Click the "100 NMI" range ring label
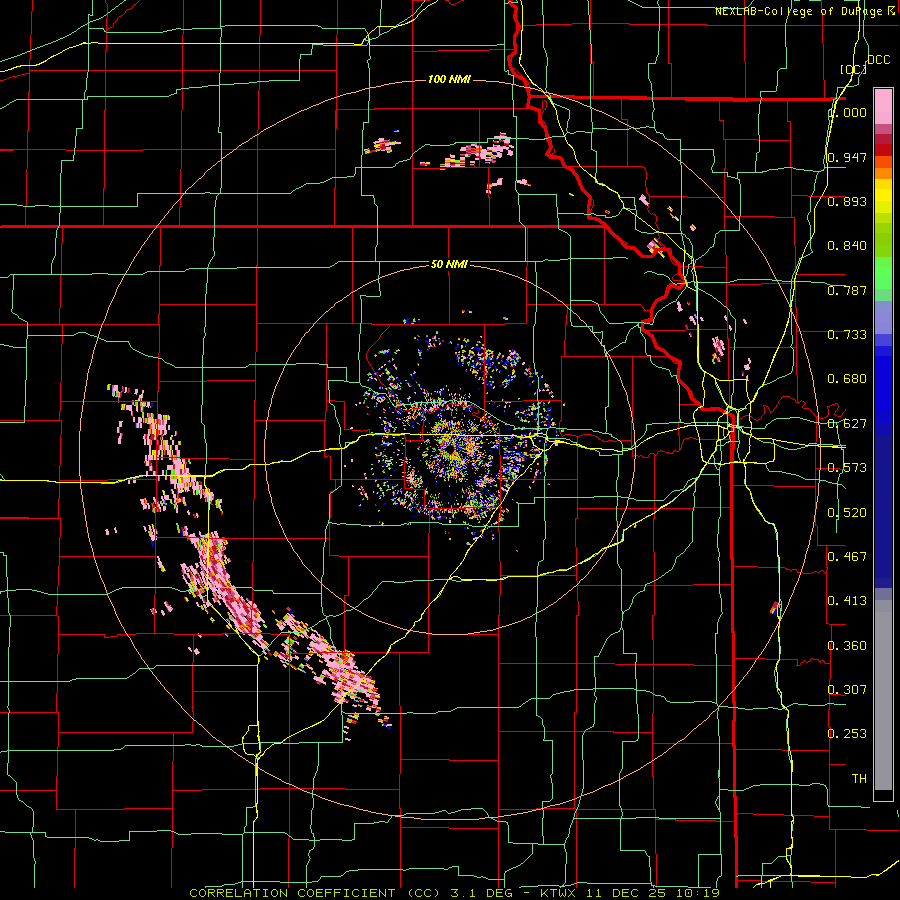The image size is (900, 900). click(449, 79)
